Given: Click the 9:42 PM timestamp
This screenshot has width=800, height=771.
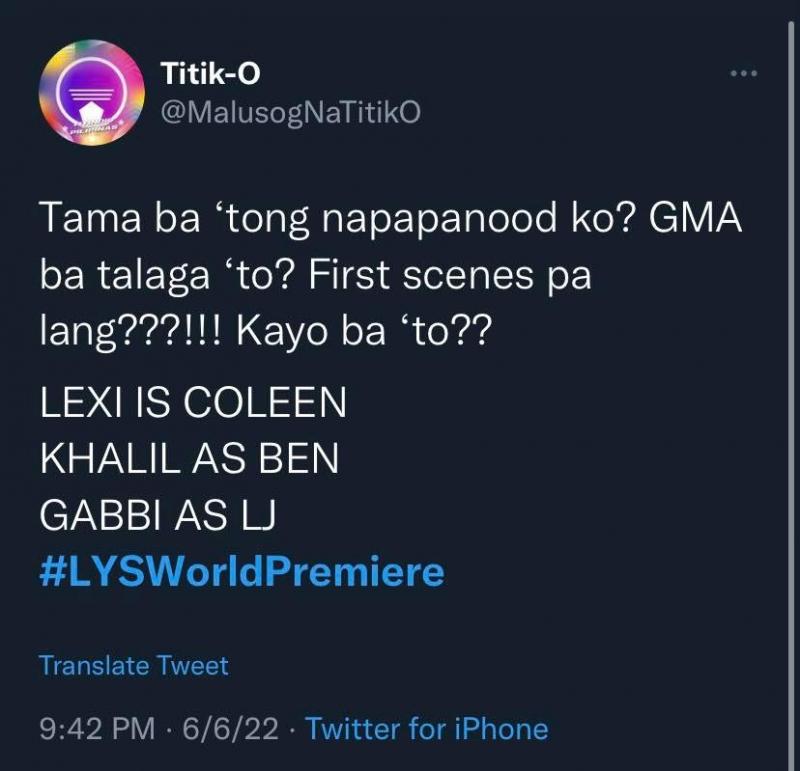Looking at the screenshot, I should [x=96, y=728].
